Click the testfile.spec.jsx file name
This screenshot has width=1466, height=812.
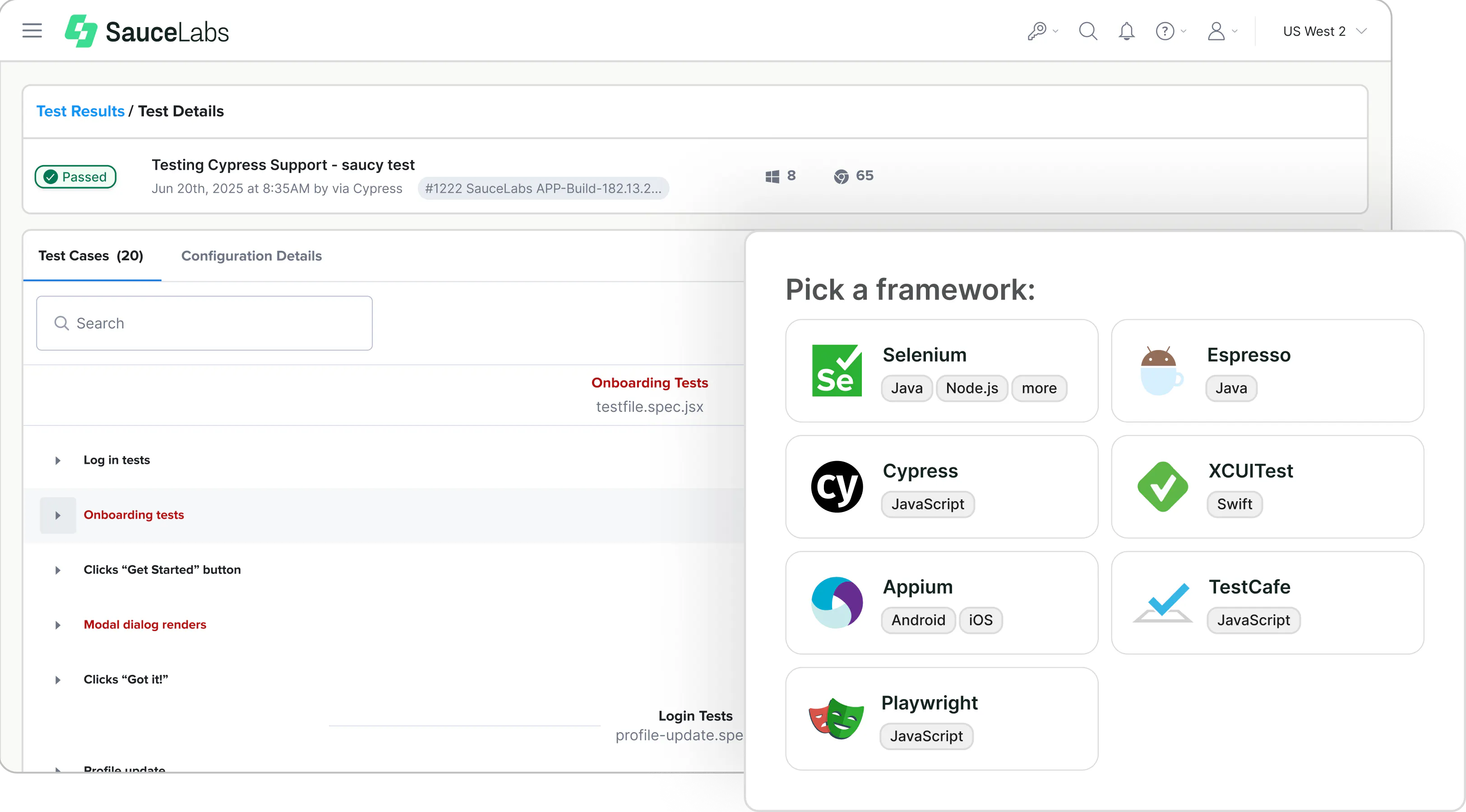(650, 407)
